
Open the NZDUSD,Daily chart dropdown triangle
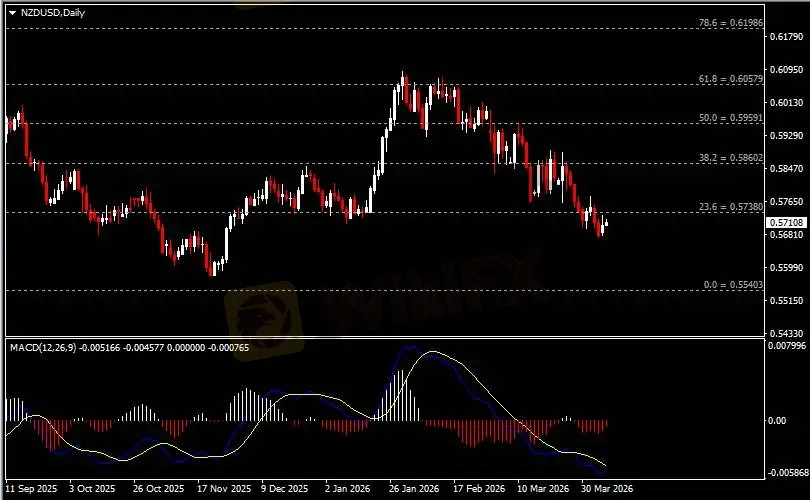pos(12,13)
